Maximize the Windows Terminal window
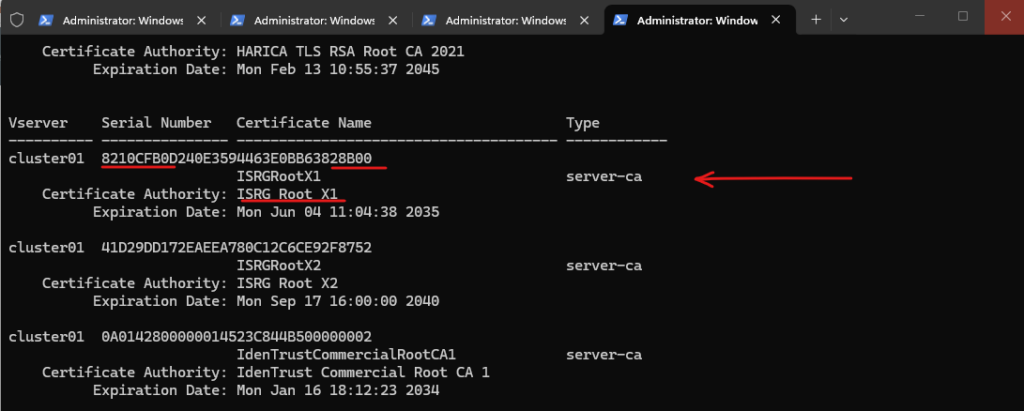 click(963, 17)
